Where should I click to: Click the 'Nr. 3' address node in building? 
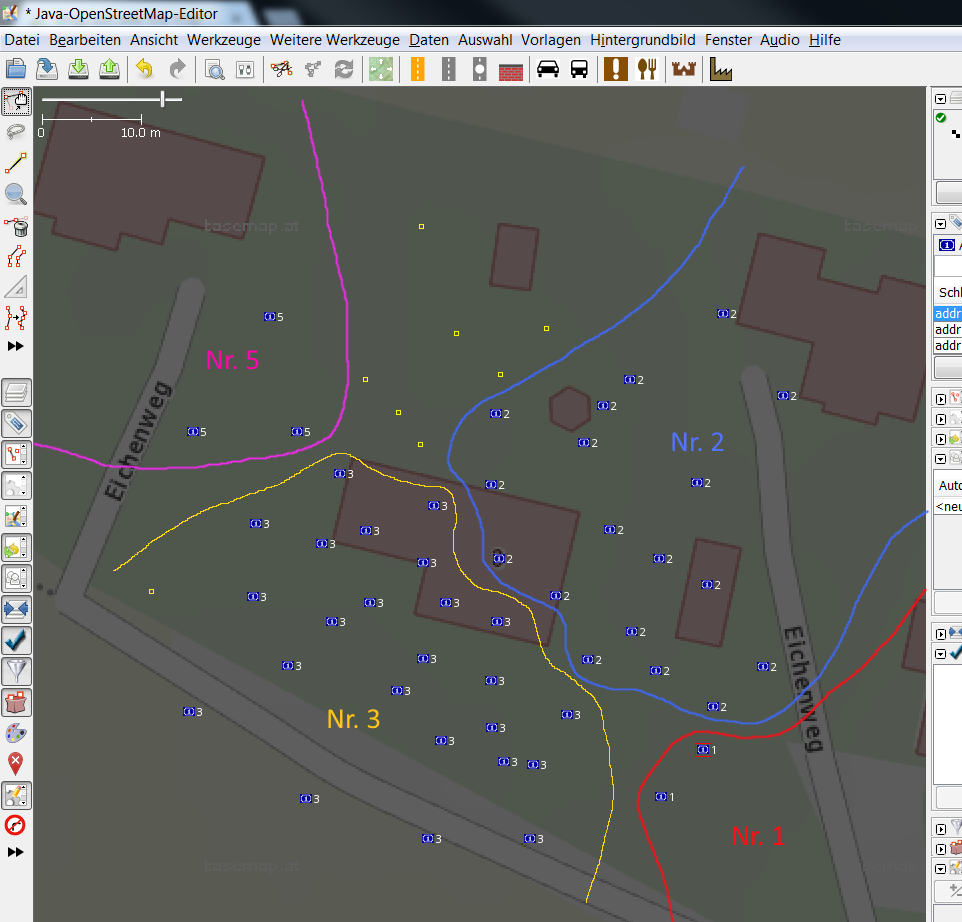[x=366, y=530]
